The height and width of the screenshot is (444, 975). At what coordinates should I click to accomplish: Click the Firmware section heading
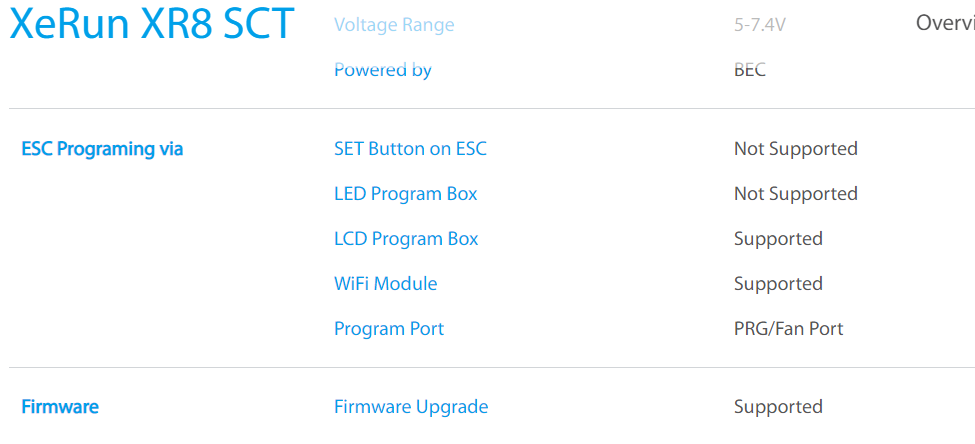60,407
